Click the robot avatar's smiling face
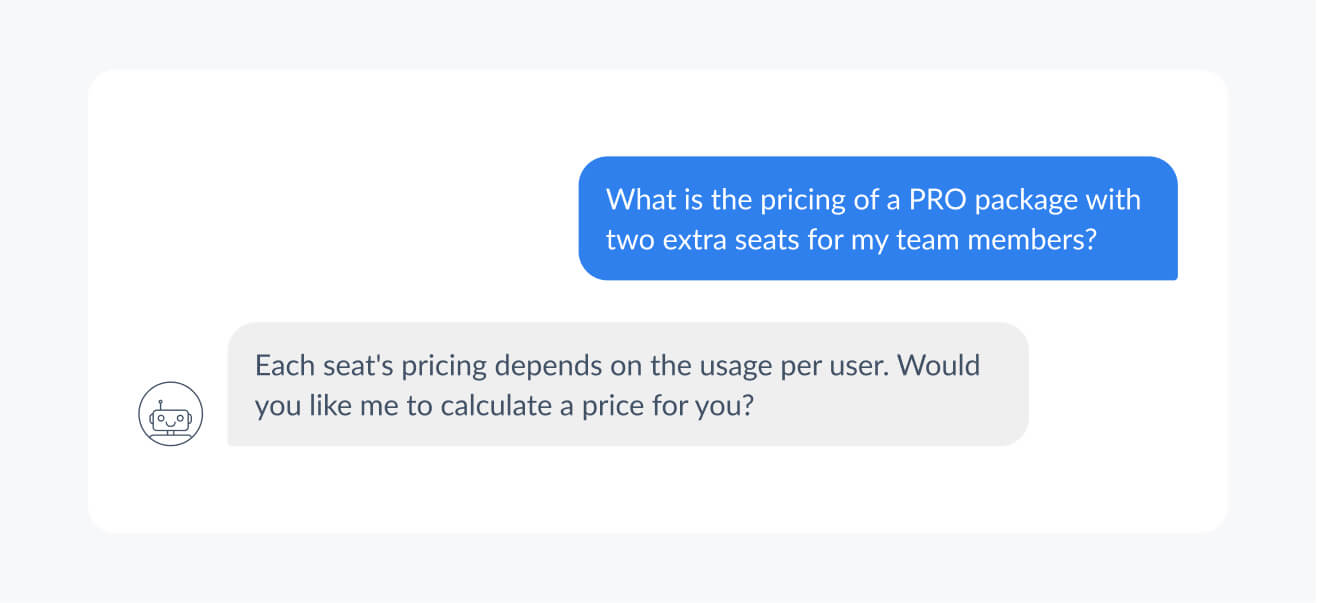The width and height of the screenshot is (1317, 603). pyautogui.click(x=171, y=419)
